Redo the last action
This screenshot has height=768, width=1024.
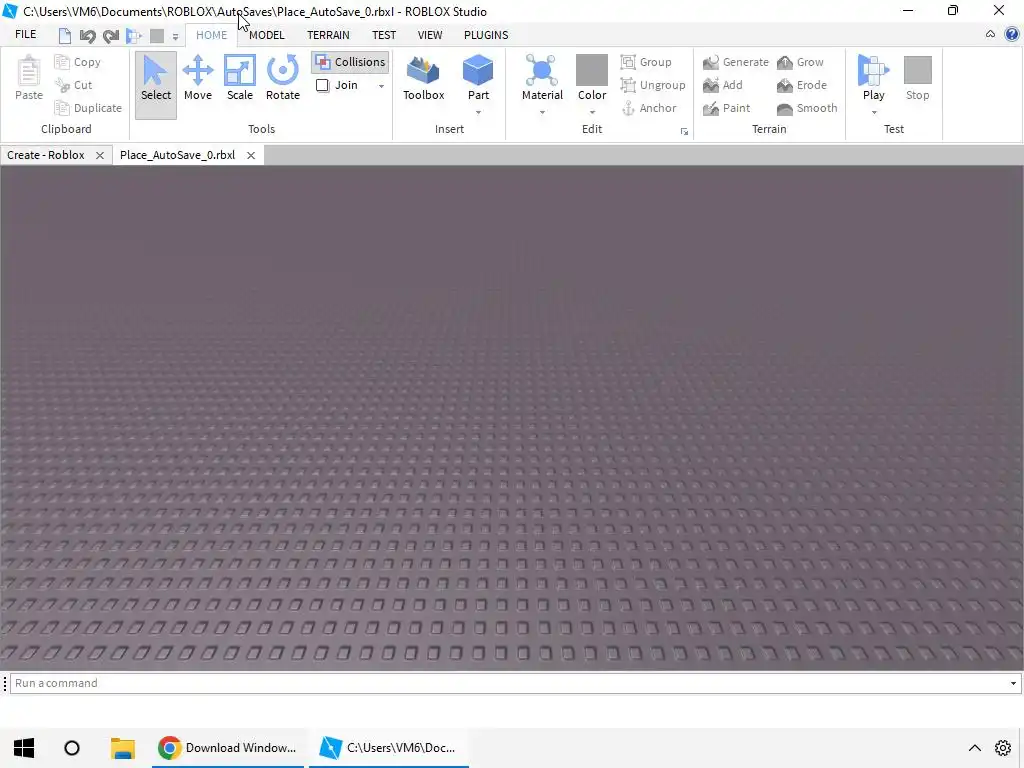[110, 35]
